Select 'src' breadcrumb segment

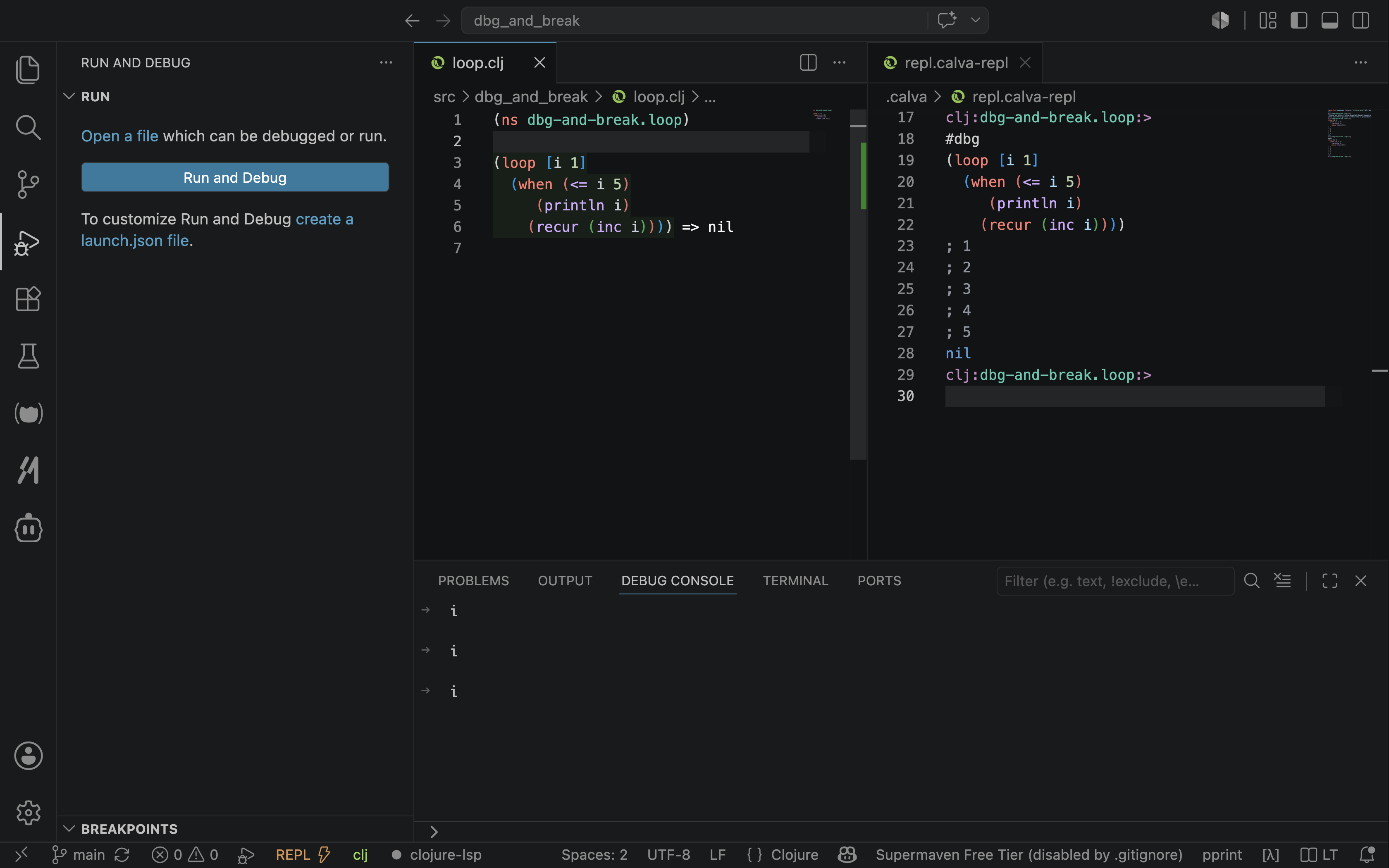click(444, 97)
